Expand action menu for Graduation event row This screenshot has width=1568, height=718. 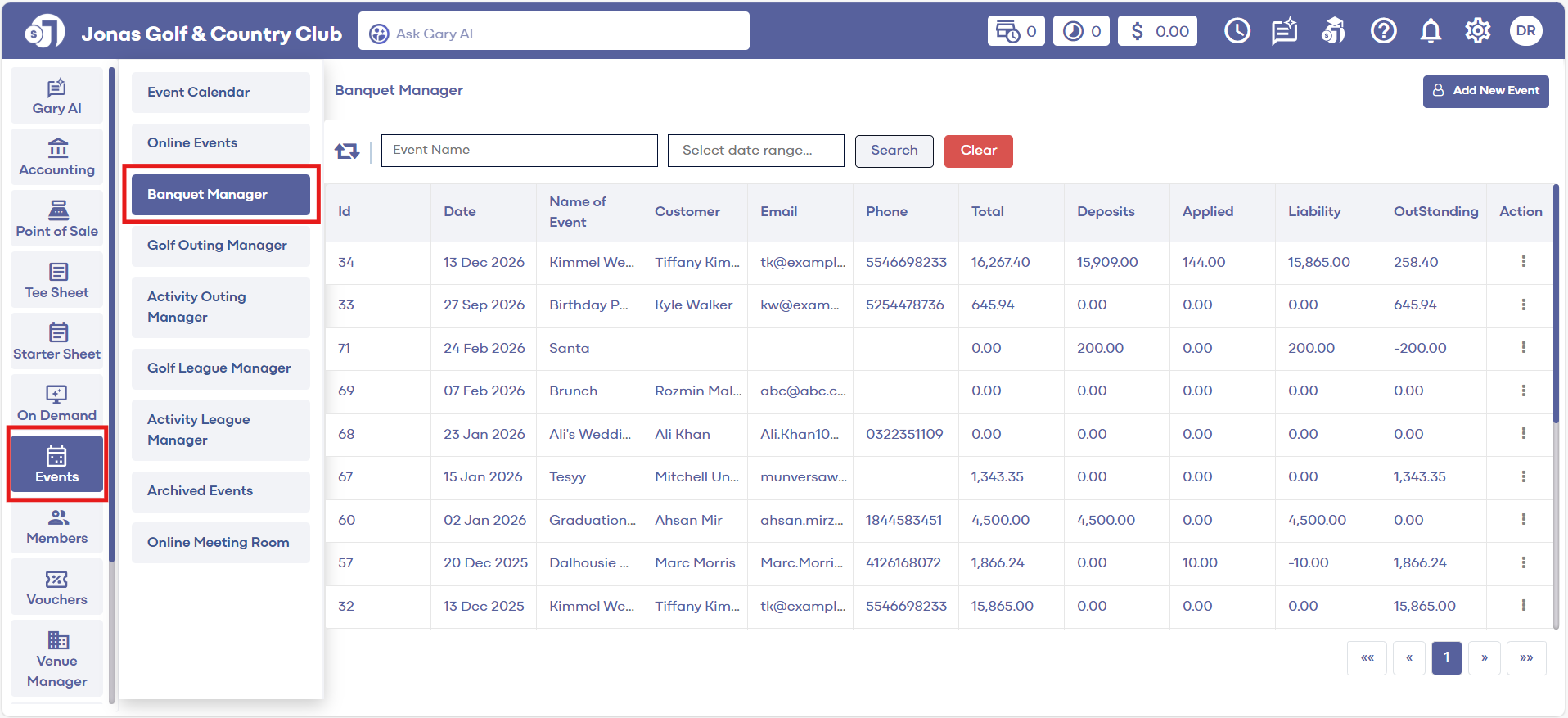click(x=1523, y=520)
